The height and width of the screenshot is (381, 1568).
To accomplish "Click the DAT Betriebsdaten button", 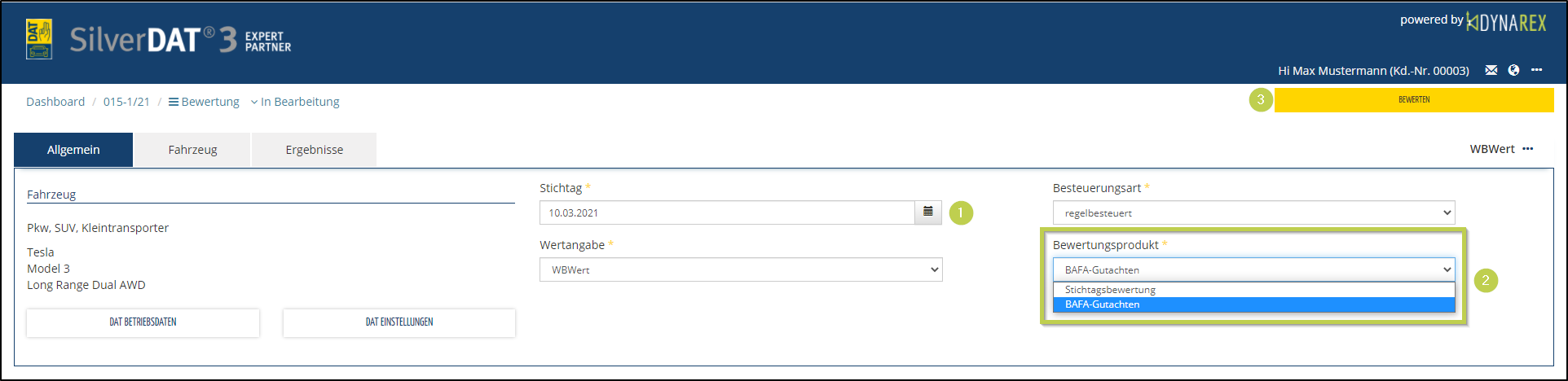I will coord(143,322).
